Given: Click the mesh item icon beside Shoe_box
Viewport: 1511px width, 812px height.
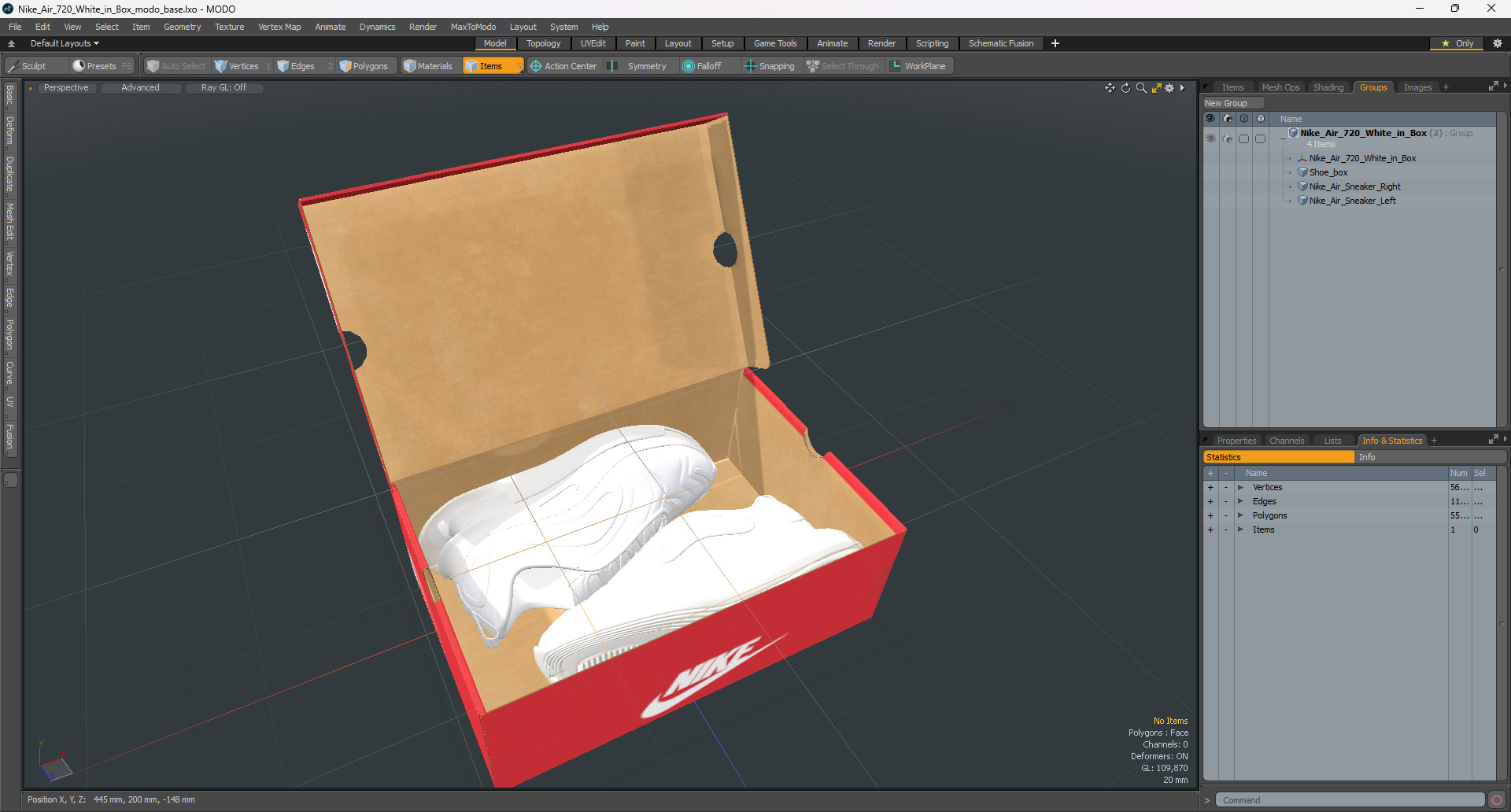Looking at the screenshot, I should coord(1302,172).
